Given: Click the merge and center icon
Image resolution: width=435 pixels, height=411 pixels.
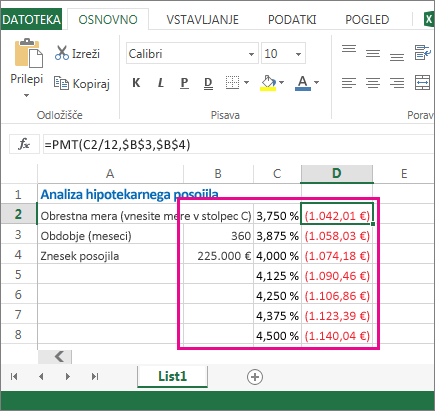Looking at the screenshot, I should (422, 82).
